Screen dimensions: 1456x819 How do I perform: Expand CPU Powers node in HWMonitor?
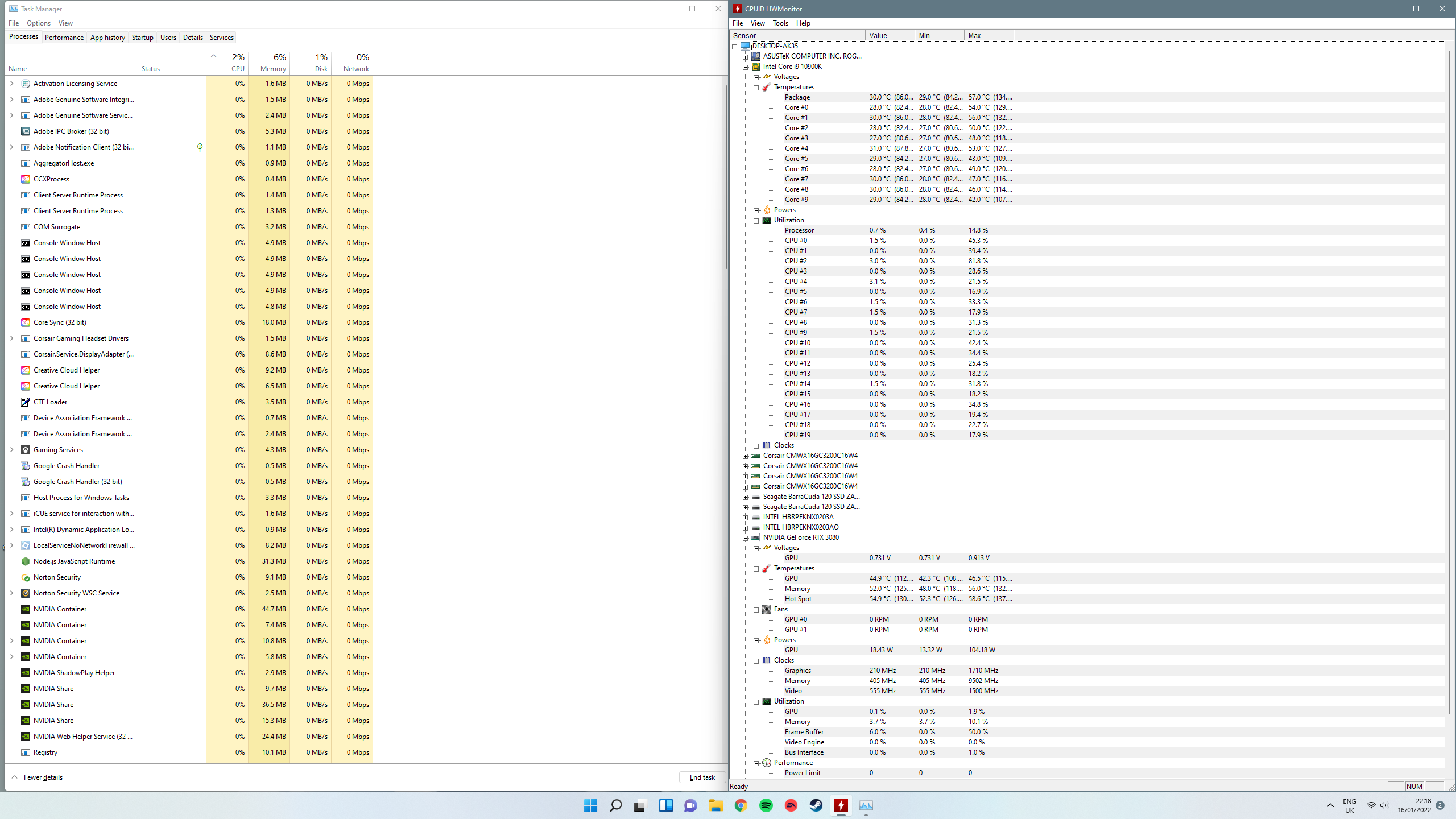click(756, 210)
